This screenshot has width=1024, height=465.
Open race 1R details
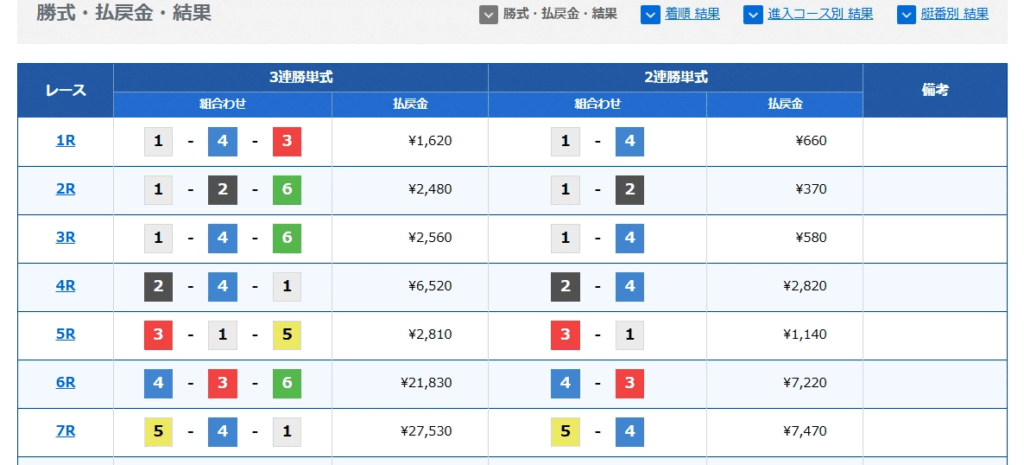click(65, 141)
